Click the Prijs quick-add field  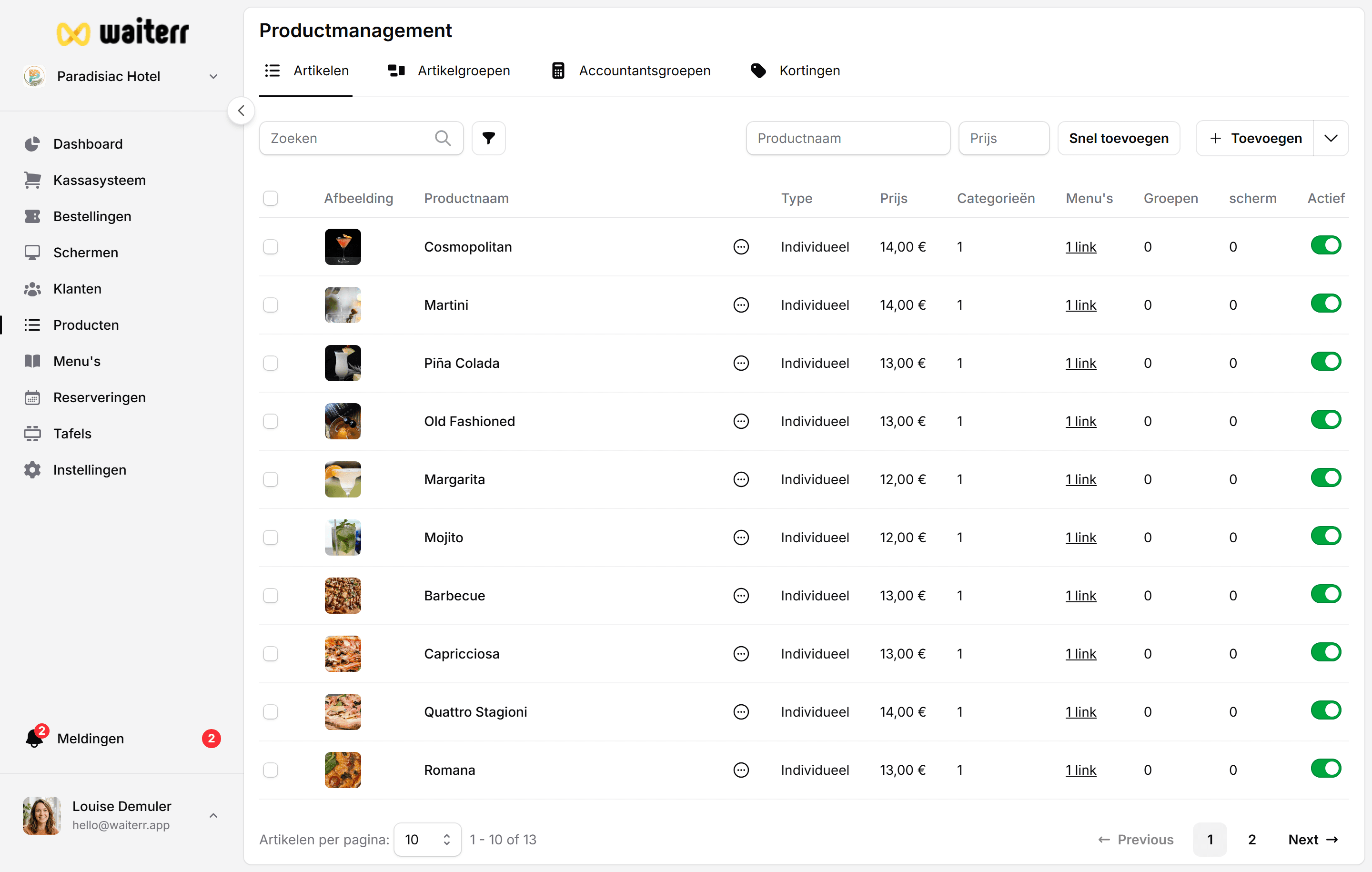click(1003, 138)
